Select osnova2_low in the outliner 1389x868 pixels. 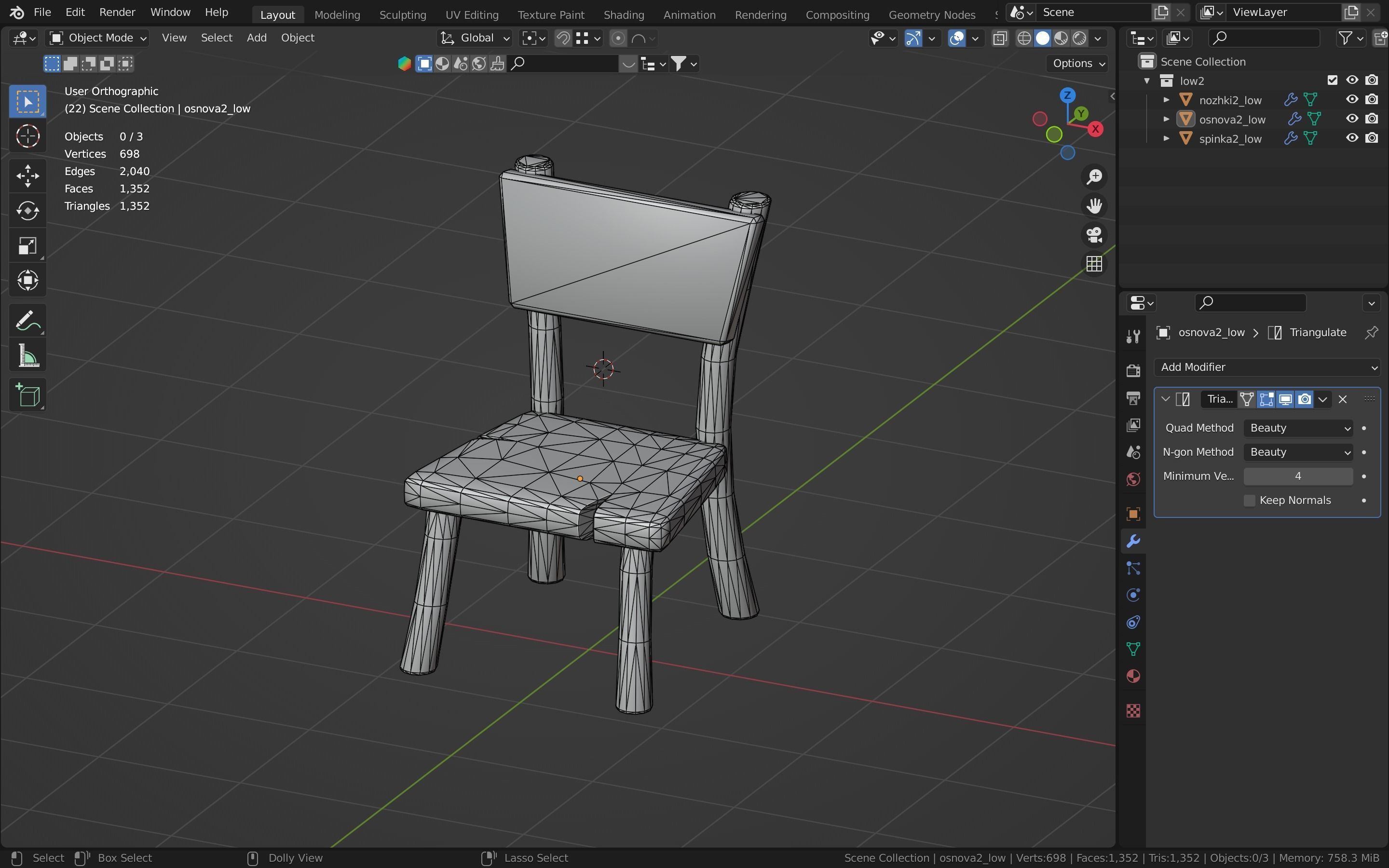(1232, 120)
